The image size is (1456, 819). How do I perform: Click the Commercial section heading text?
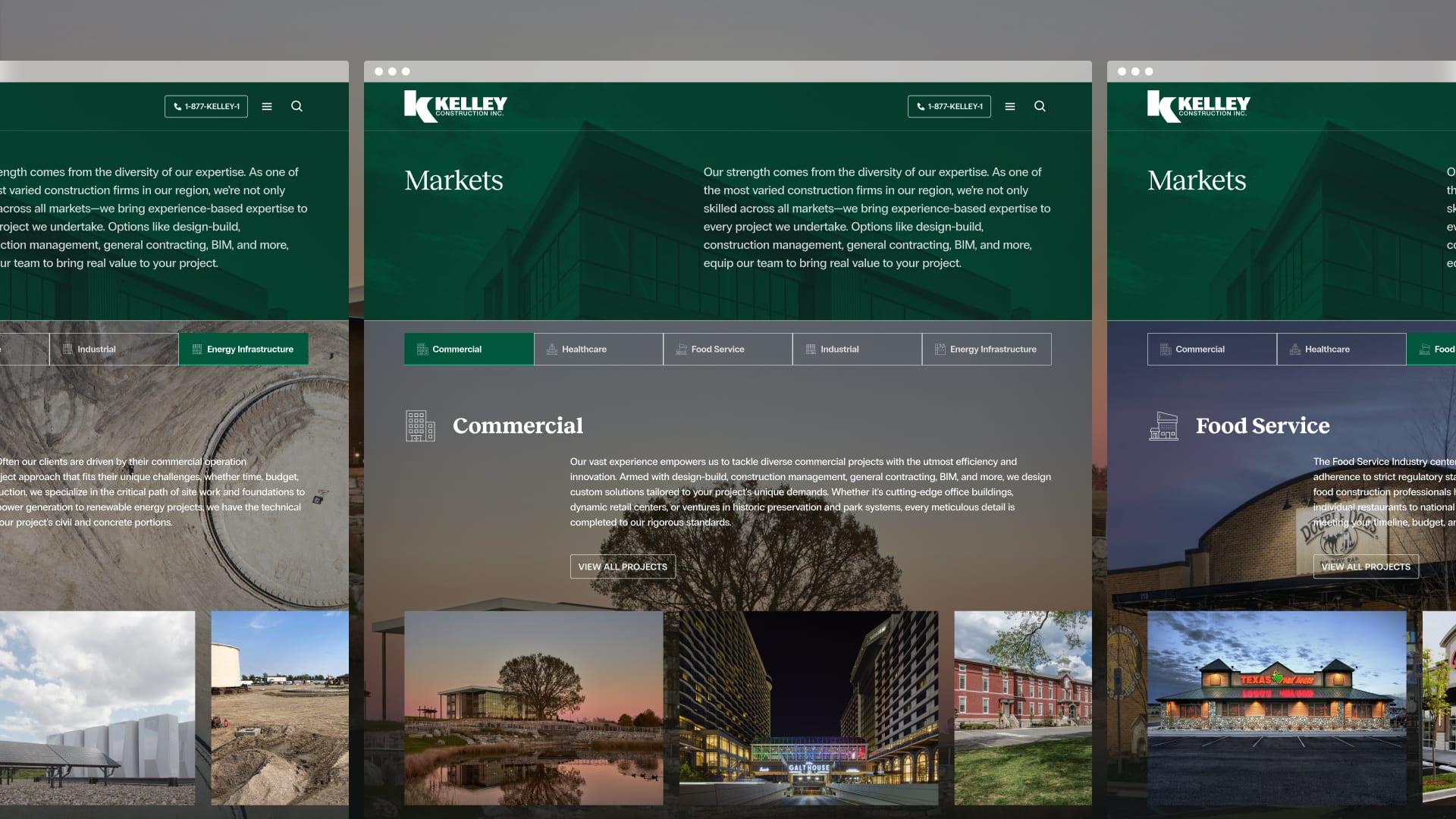[x=518, y=425]
